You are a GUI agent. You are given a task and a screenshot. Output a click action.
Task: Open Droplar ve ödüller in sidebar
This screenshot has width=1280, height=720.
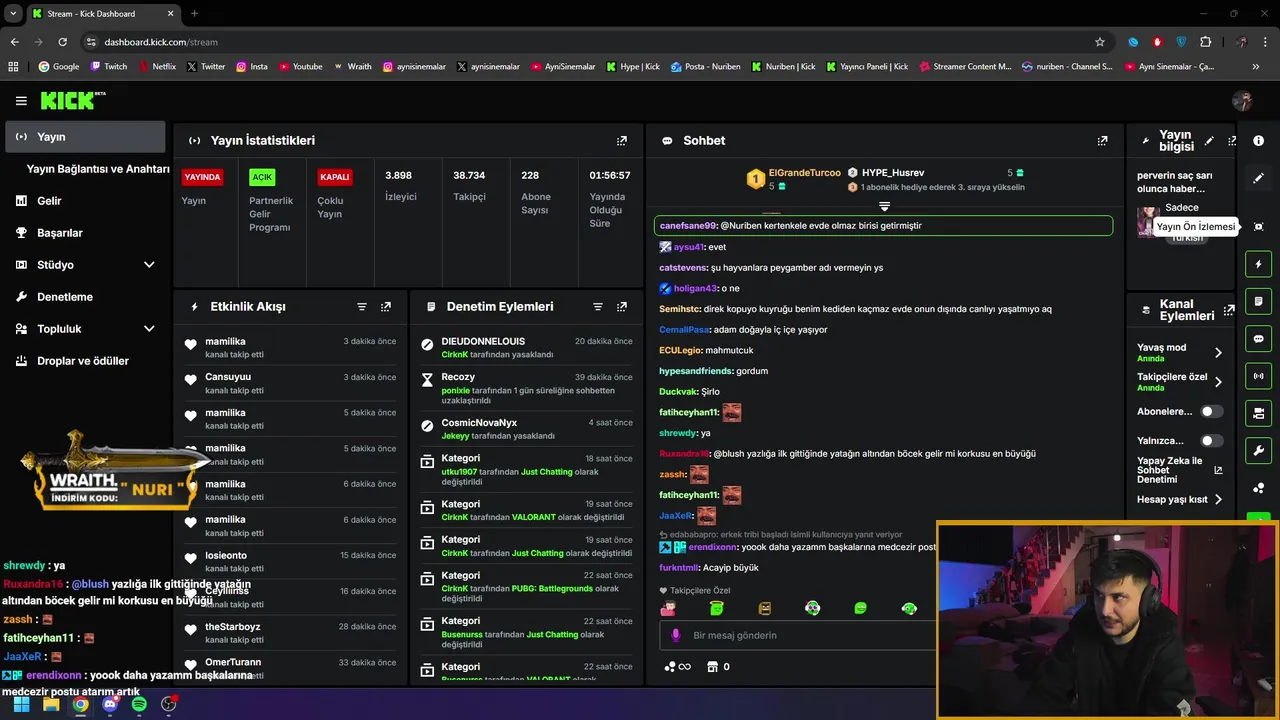pos(85,361)
